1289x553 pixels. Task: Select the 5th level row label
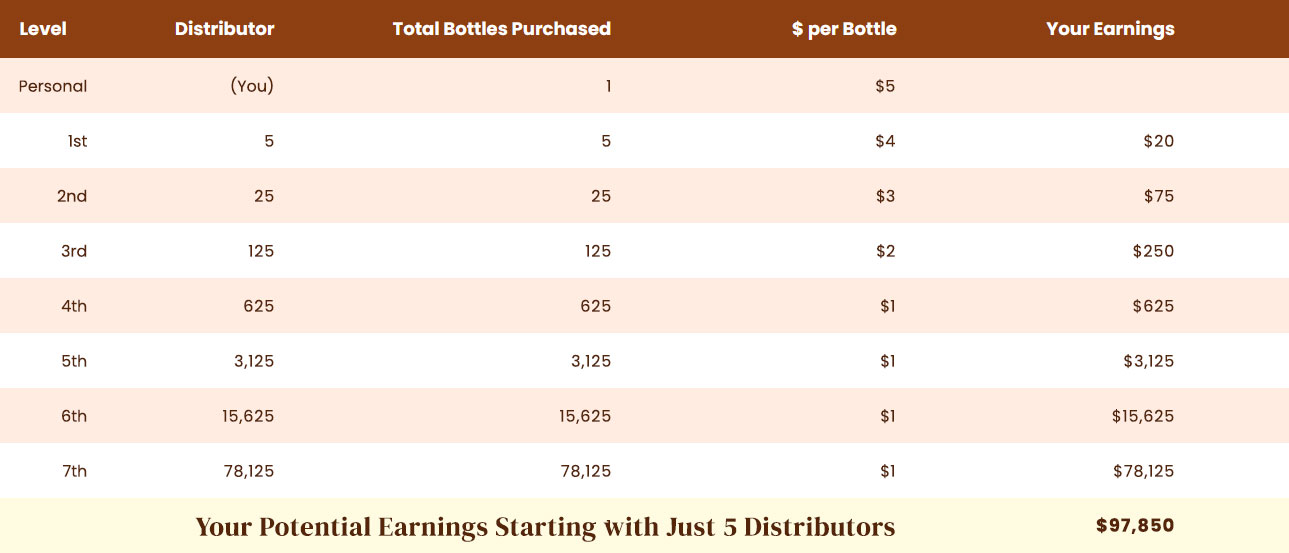[74, 361]
